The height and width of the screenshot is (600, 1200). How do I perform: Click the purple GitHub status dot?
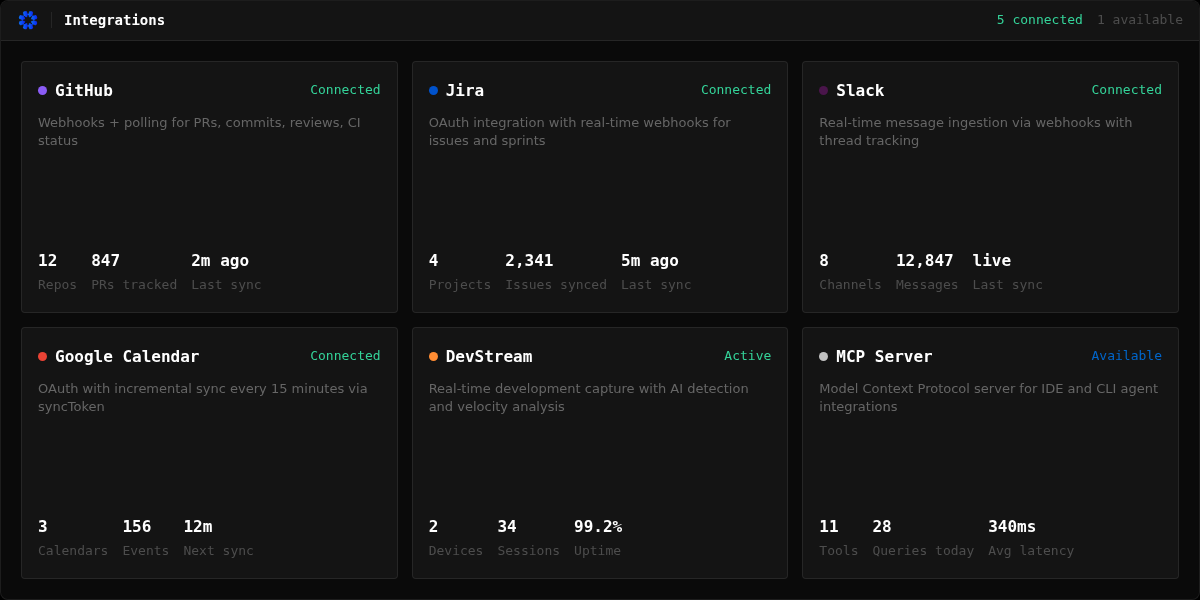[42, 90]
